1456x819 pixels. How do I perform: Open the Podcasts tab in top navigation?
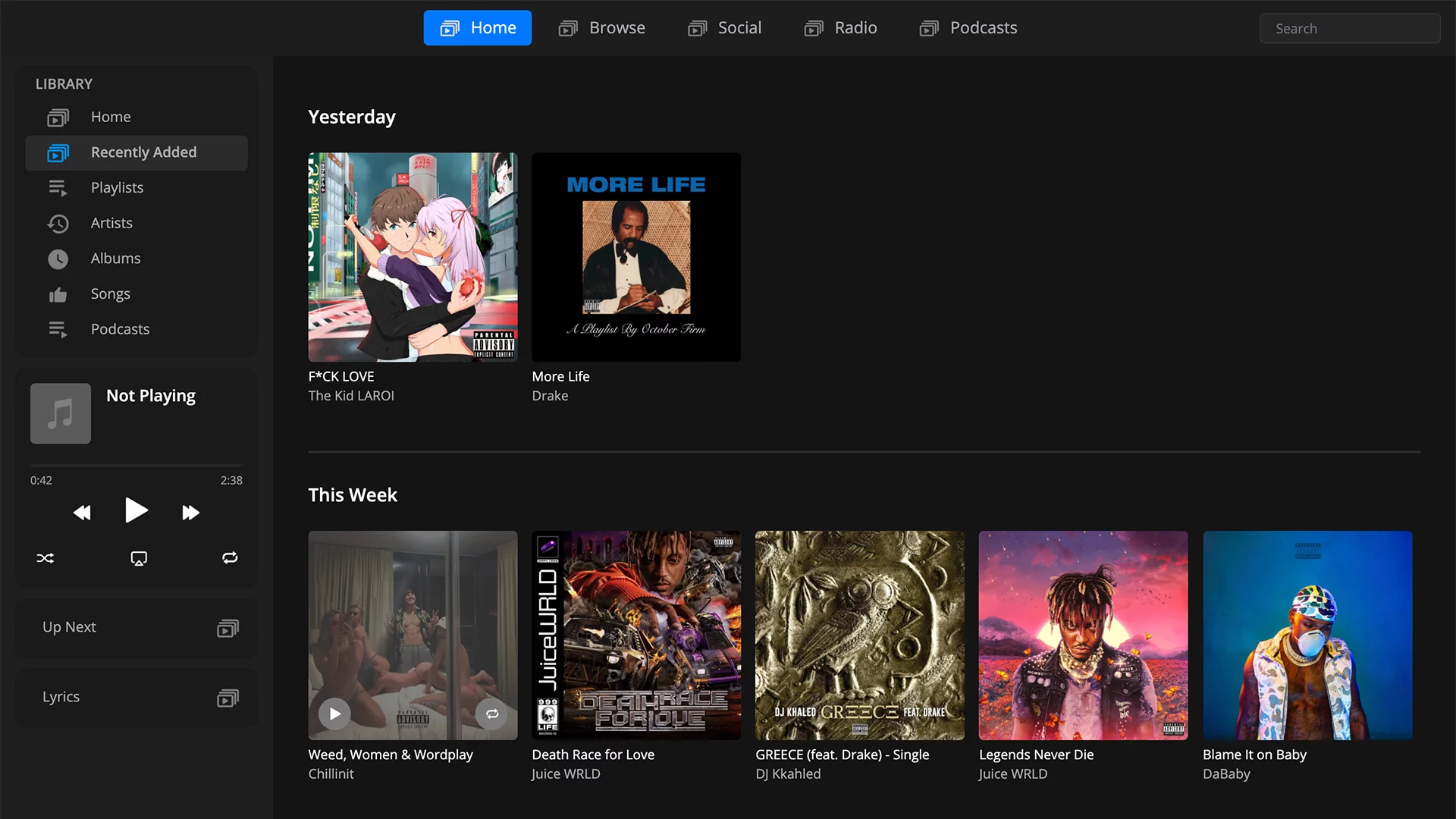point(968,28)
